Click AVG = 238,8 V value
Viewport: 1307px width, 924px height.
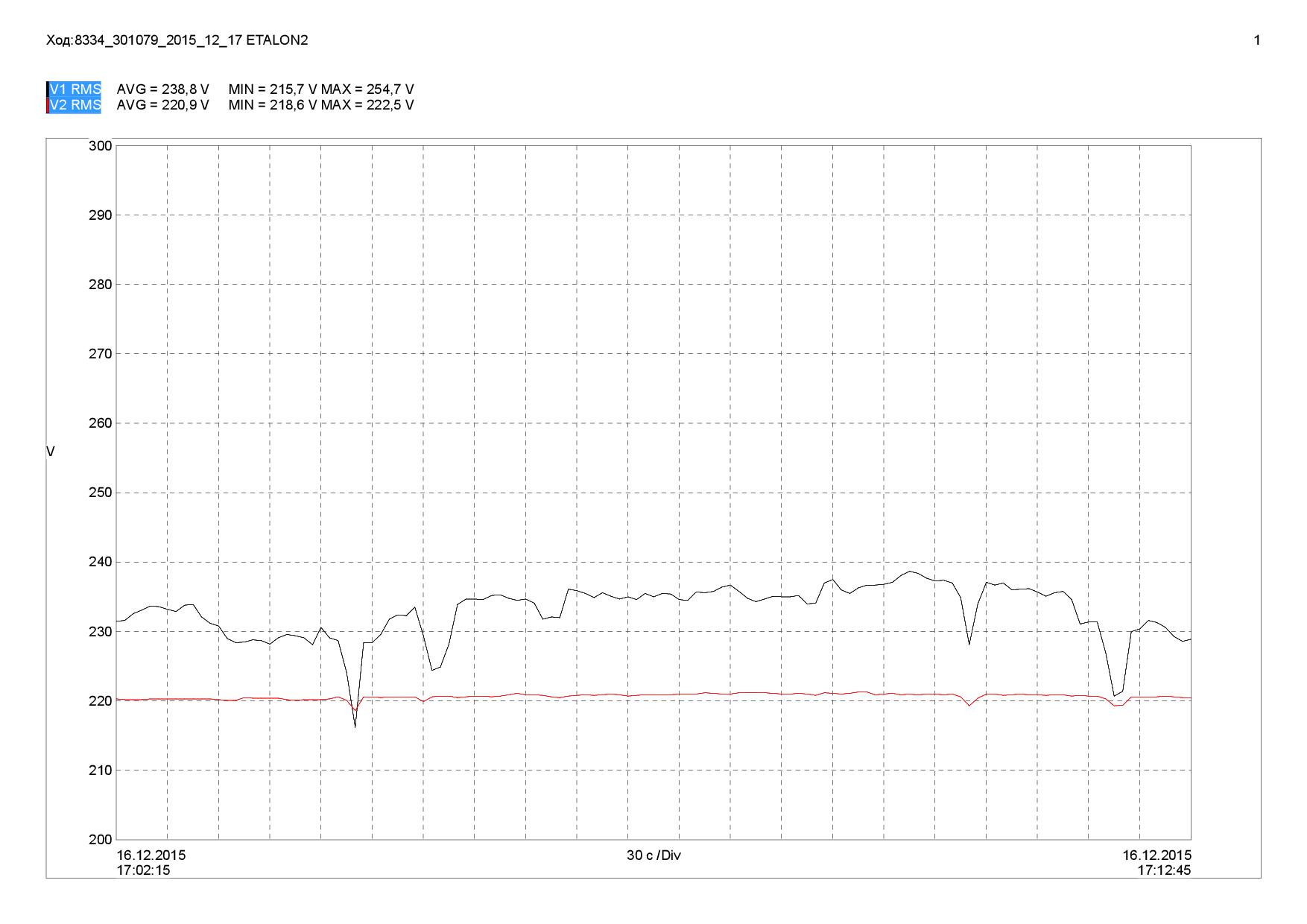tap(163, 89)
